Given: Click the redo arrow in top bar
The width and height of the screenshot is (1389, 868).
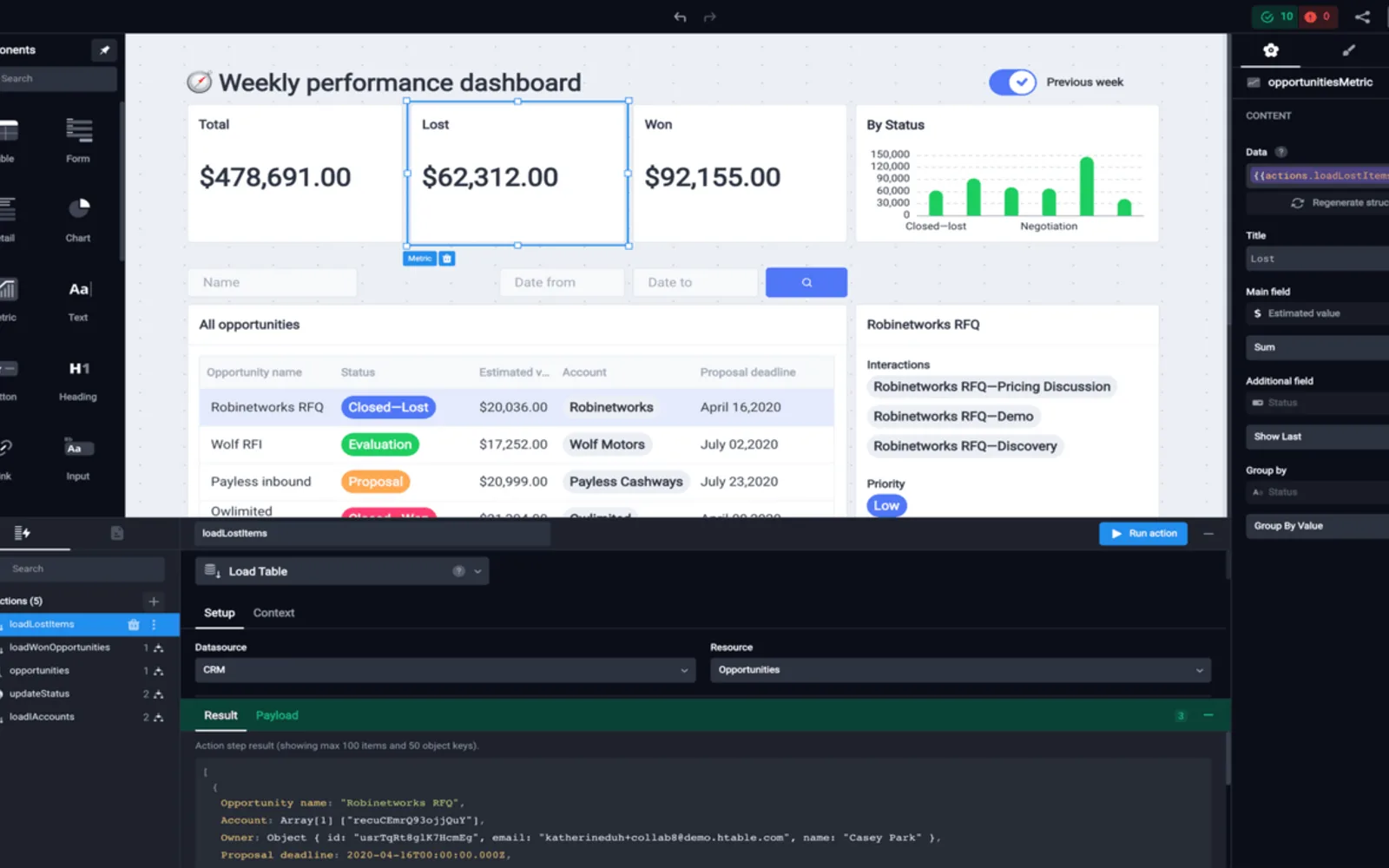Looking at the screenshot, I should click(x=709, y=16).
